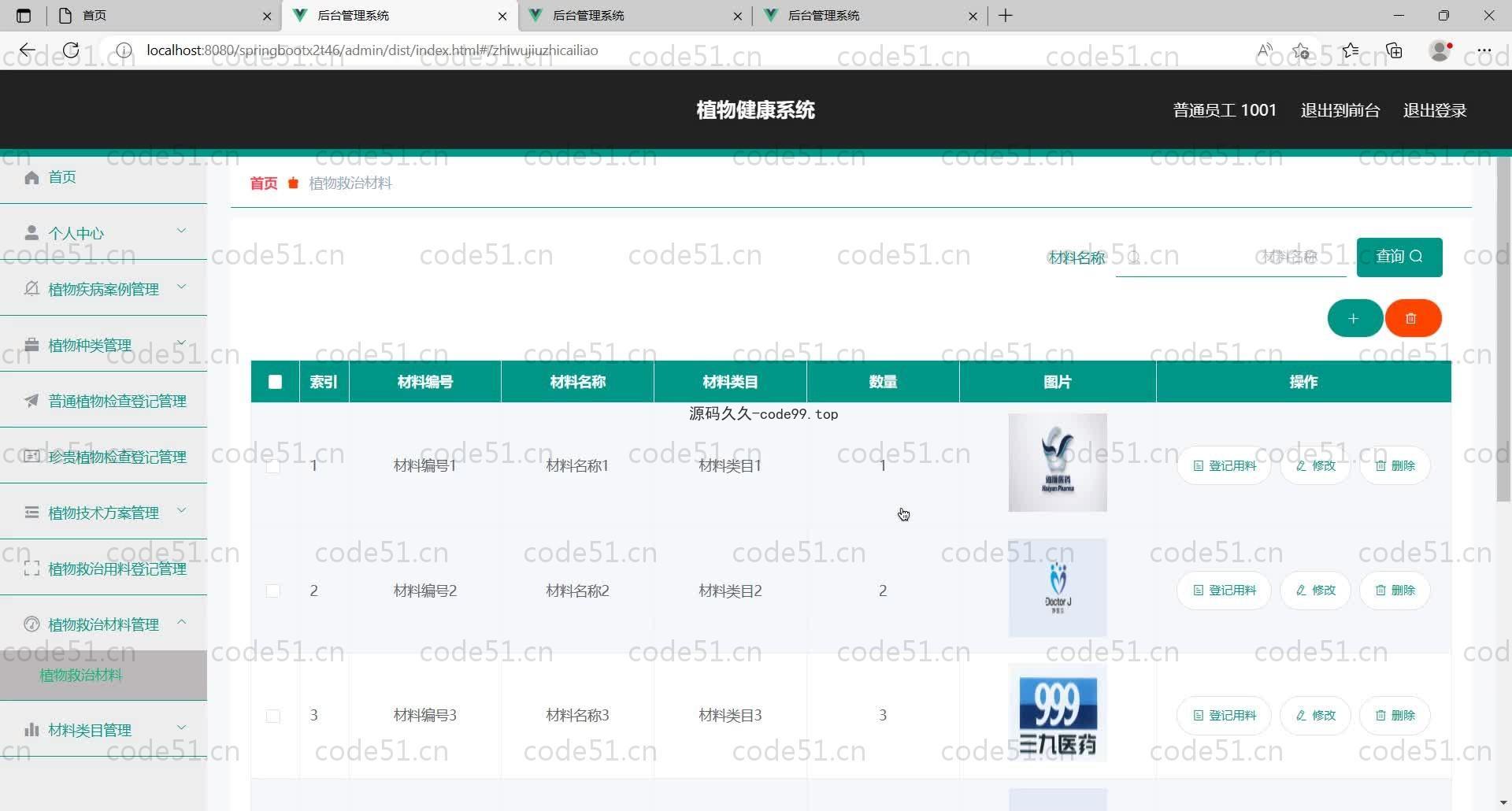Click the page vertical scrollbar thumb
Screen dimensions: 1512x811
[x=1503, y=329]
